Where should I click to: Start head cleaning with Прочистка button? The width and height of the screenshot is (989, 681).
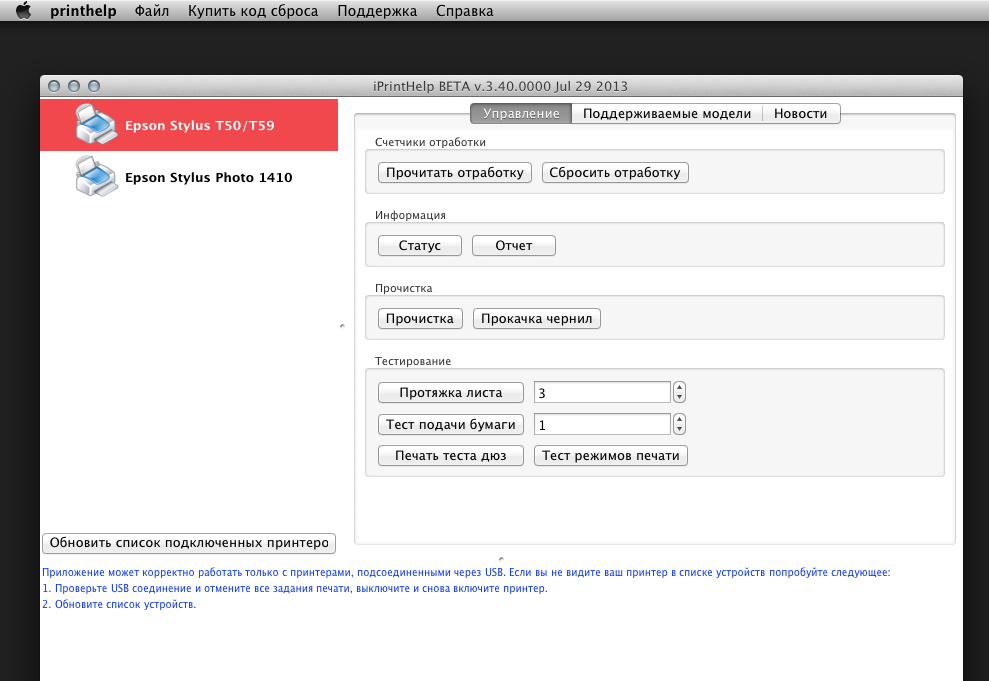click(x=419, y=319)
